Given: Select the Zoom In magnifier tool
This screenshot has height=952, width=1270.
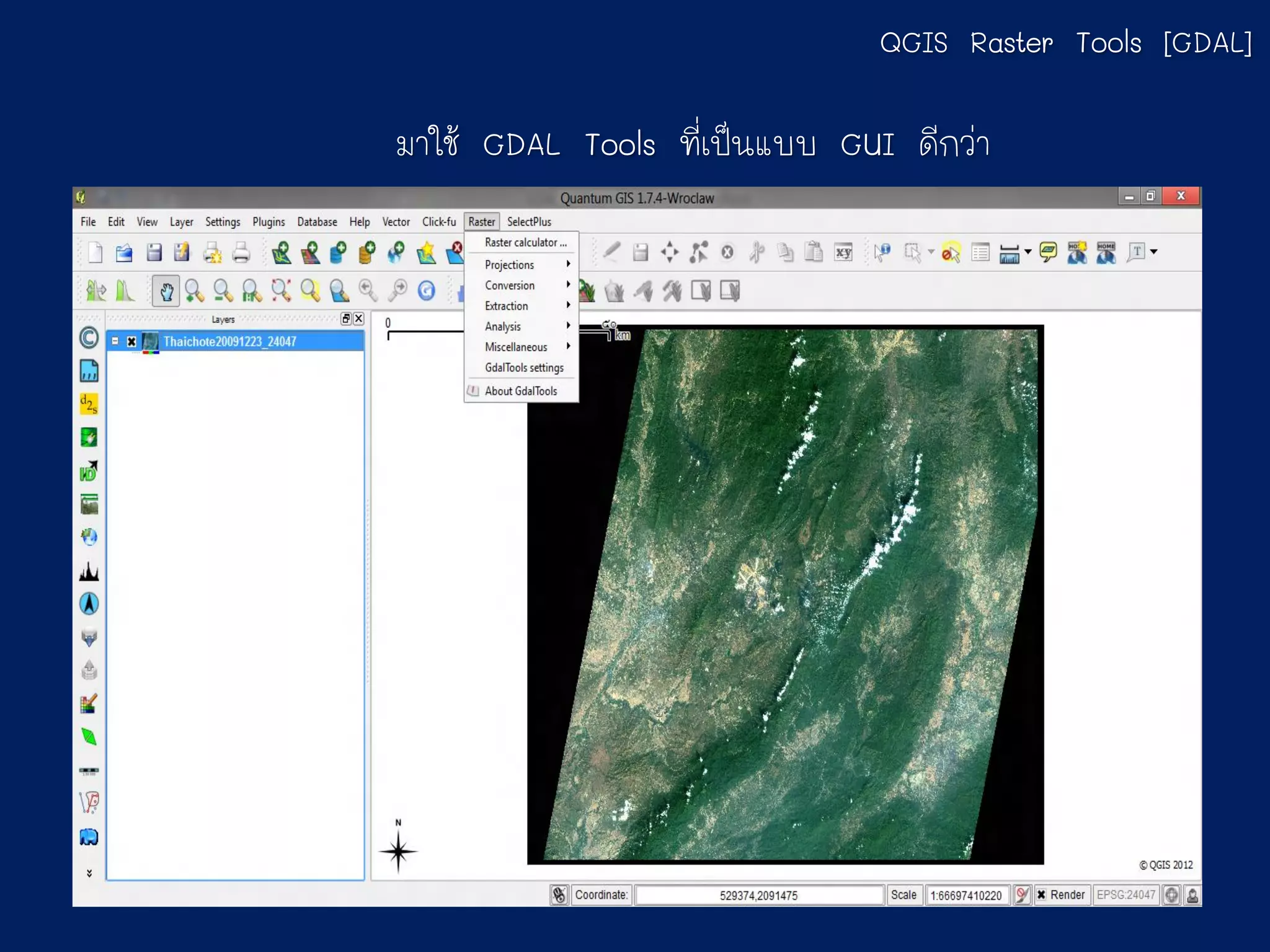Looking at the screenshot, I should pyautogui.click(x=194, y=291).
